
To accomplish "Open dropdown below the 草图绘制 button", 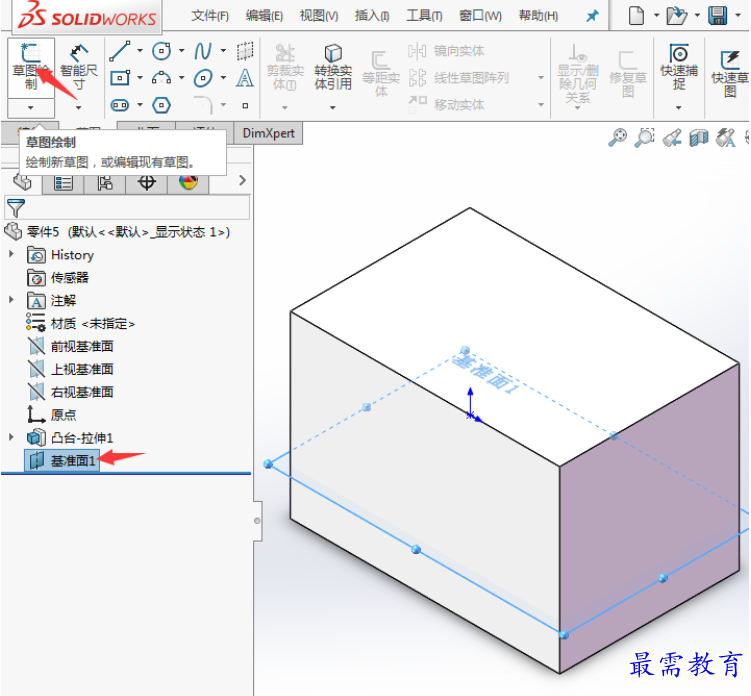I will pyautogui.click(x=31, y=108).
